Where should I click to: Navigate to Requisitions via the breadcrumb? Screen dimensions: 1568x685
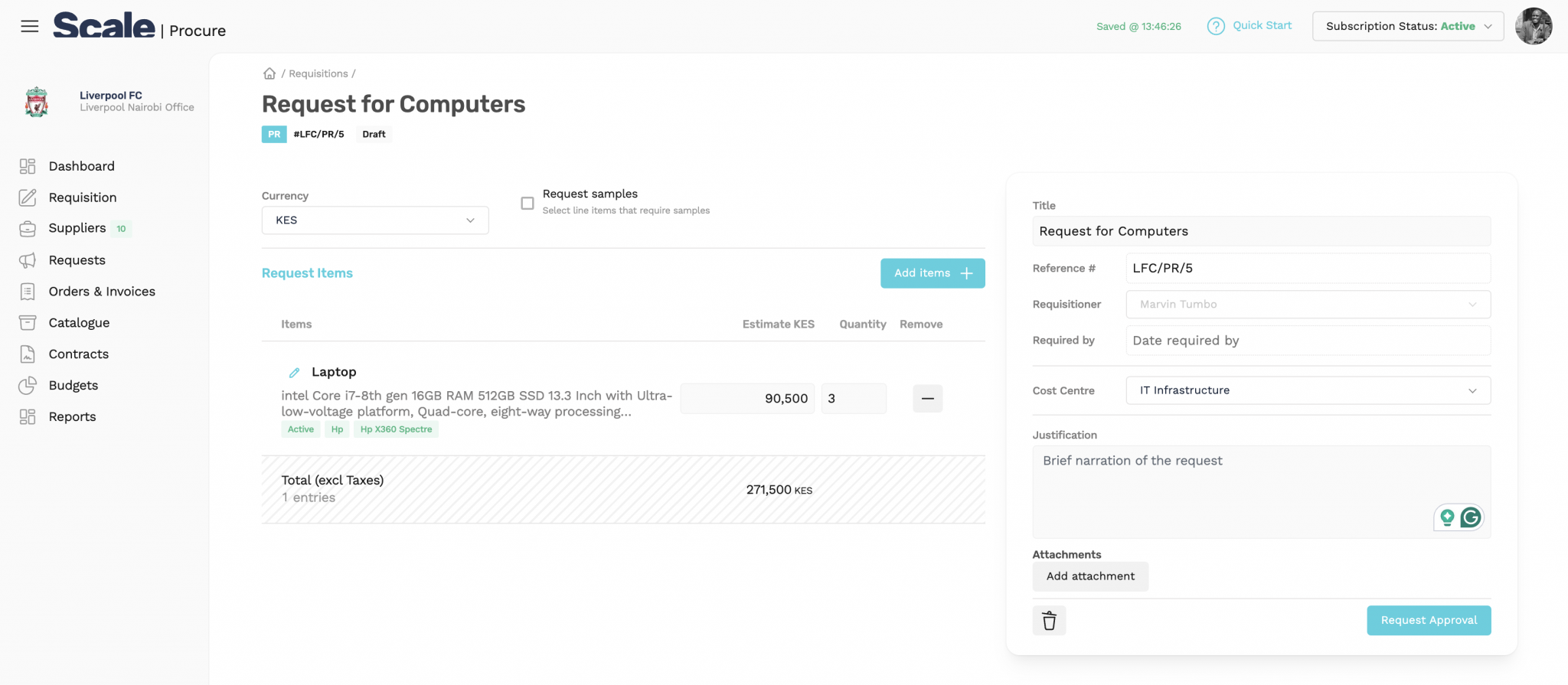[x=319, y=73]
